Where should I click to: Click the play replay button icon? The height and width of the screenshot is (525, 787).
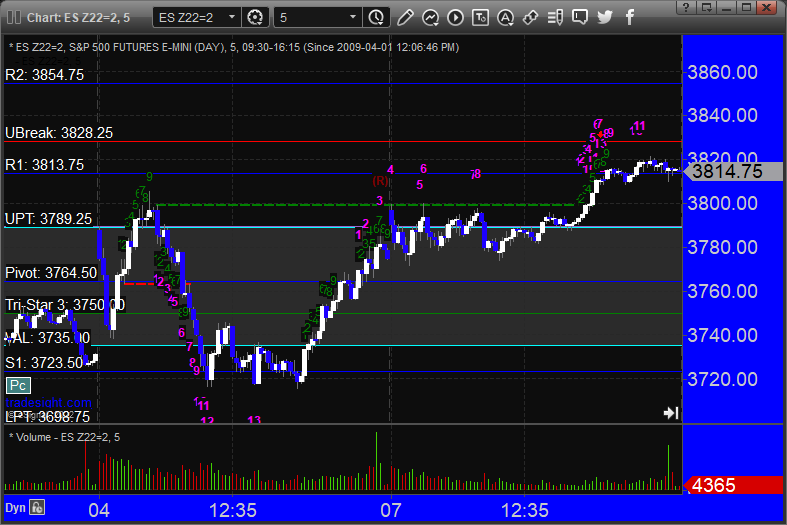click(455, 18)
